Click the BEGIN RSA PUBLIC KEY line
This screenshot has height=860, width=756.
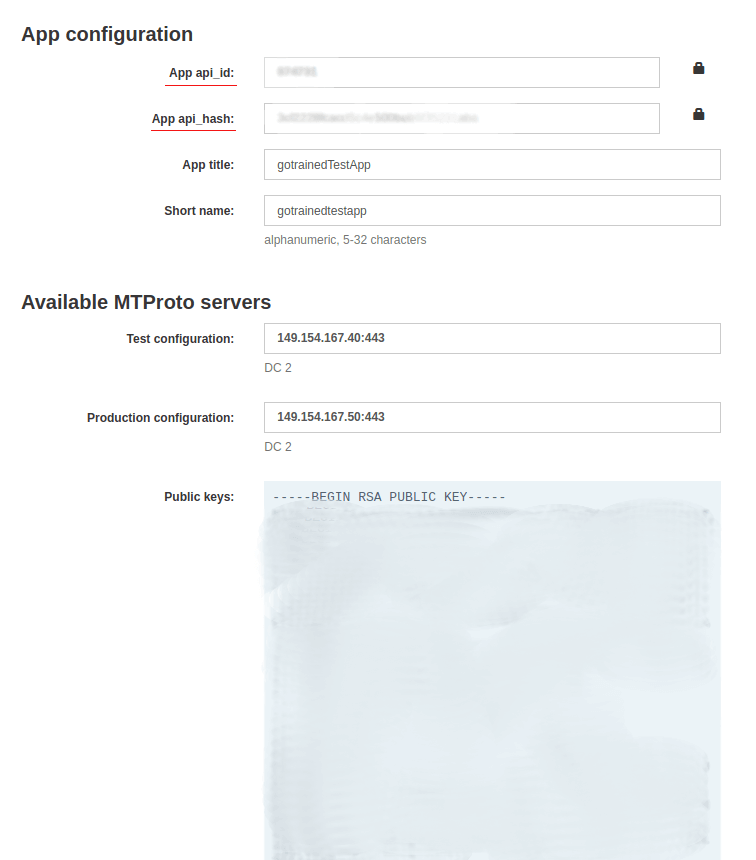pyautogui.click(x=389, y=497)
